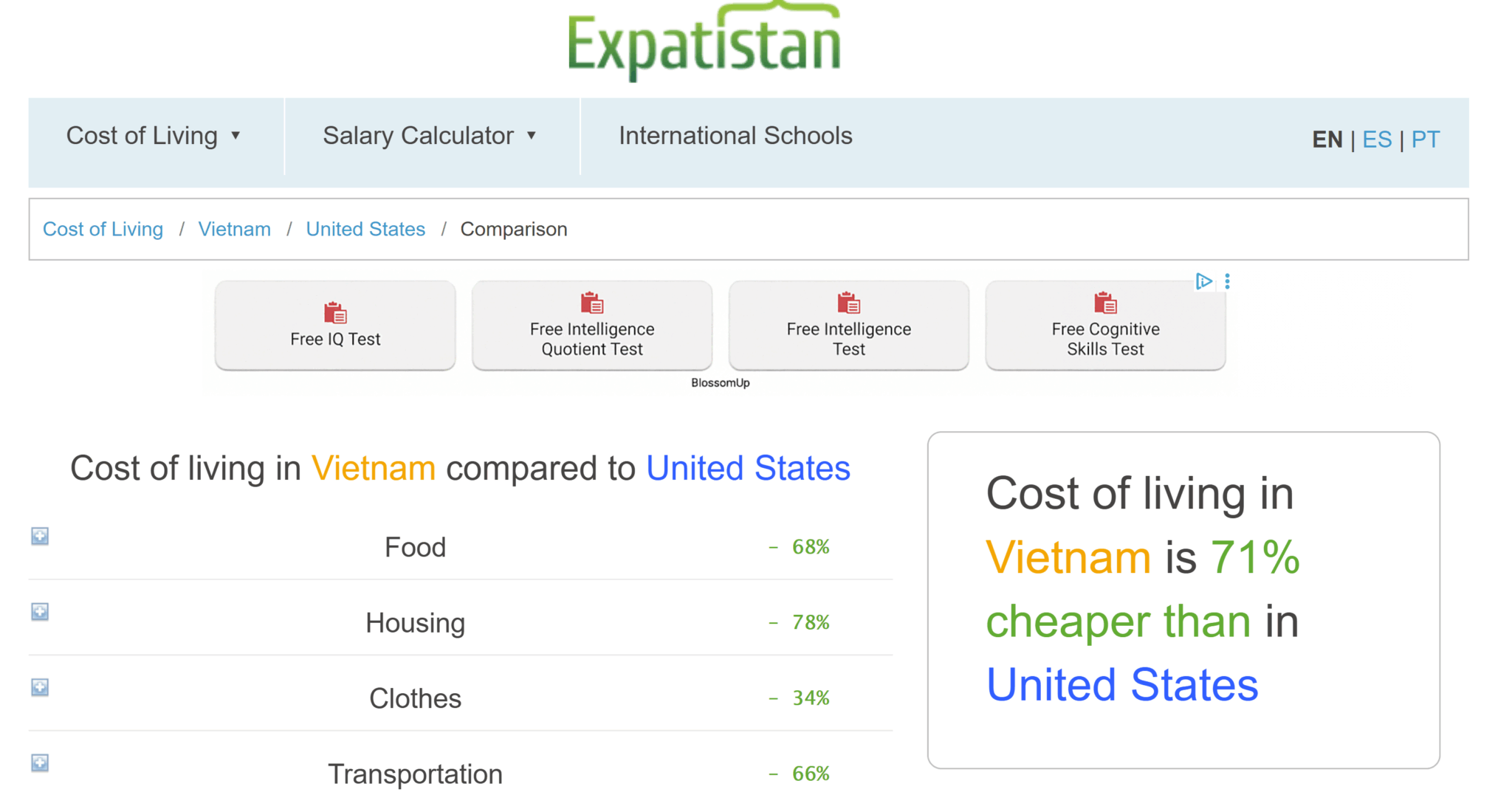This screenshot has height=795, width=1512.
Task: Click the Free IQ Test clipboard icon
Action: [x=335, y=313]
